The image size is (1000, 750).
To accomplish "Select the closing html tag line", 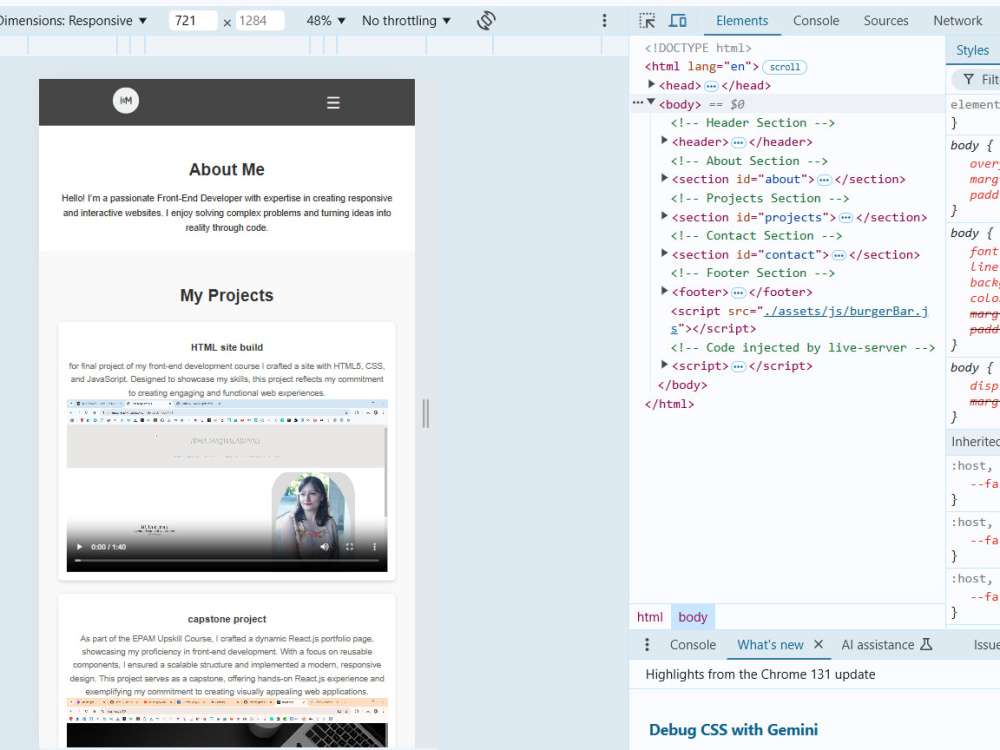I will [x=669, y=404].
